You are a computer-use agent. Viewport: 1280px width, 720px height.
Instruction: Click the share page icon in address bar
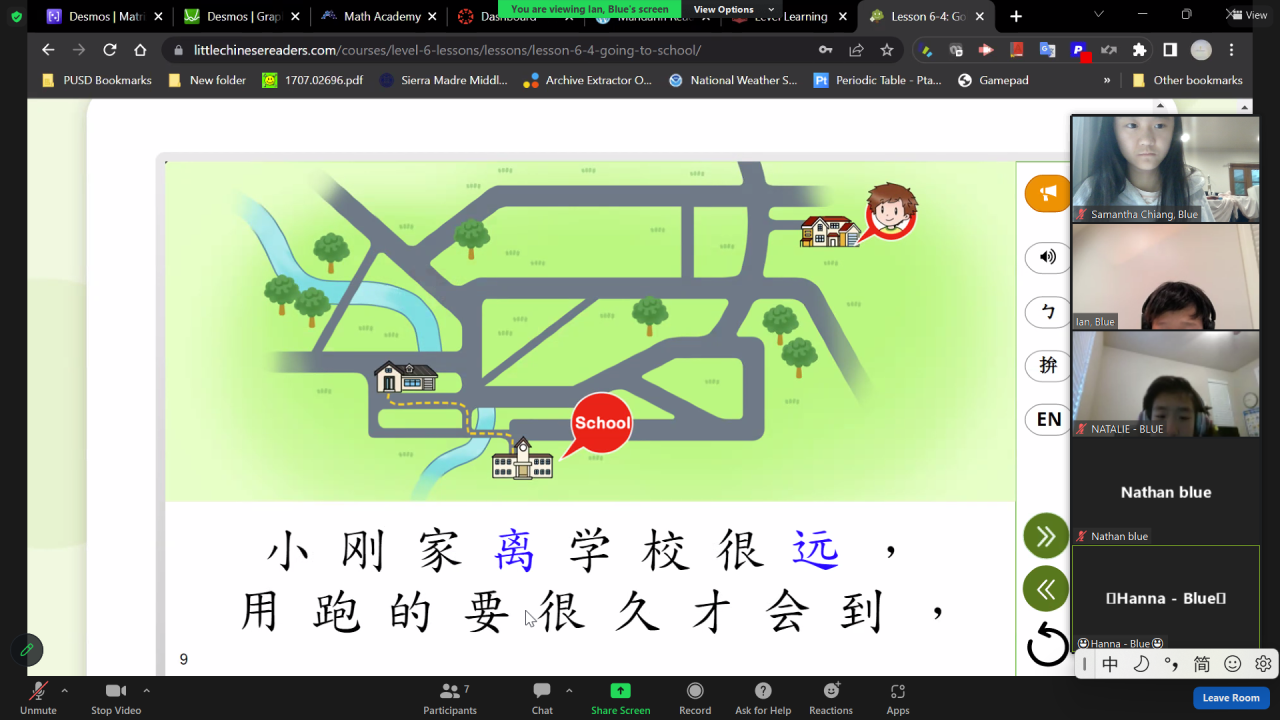[x=856, y=50]
